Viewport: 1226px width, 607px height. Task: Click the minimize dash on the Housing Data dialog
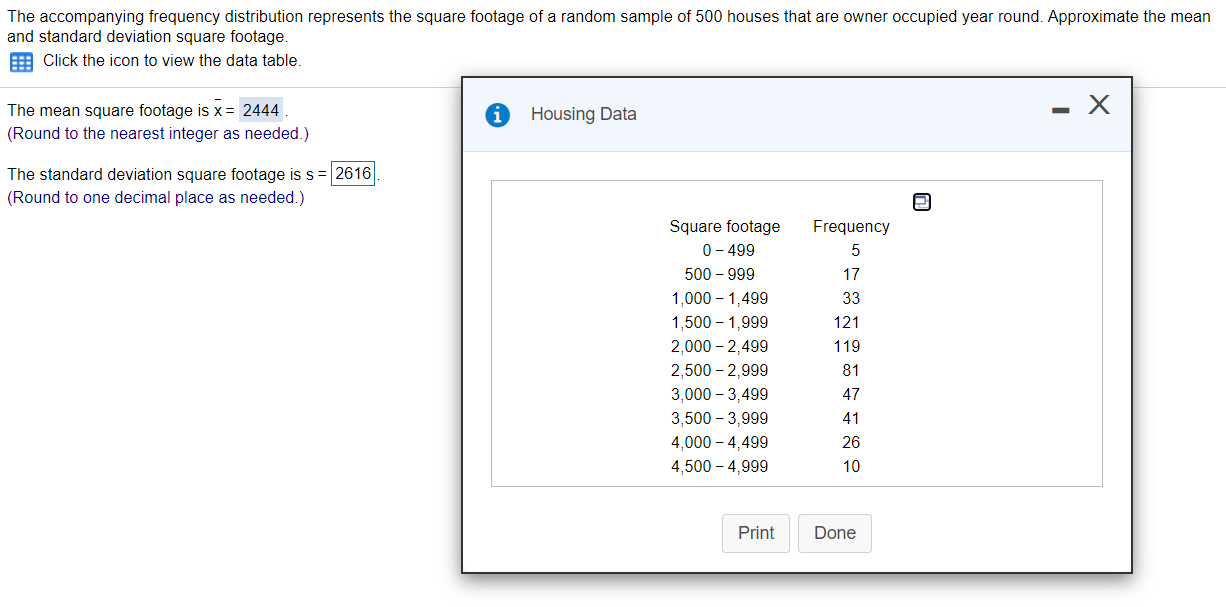point(1060,105)
